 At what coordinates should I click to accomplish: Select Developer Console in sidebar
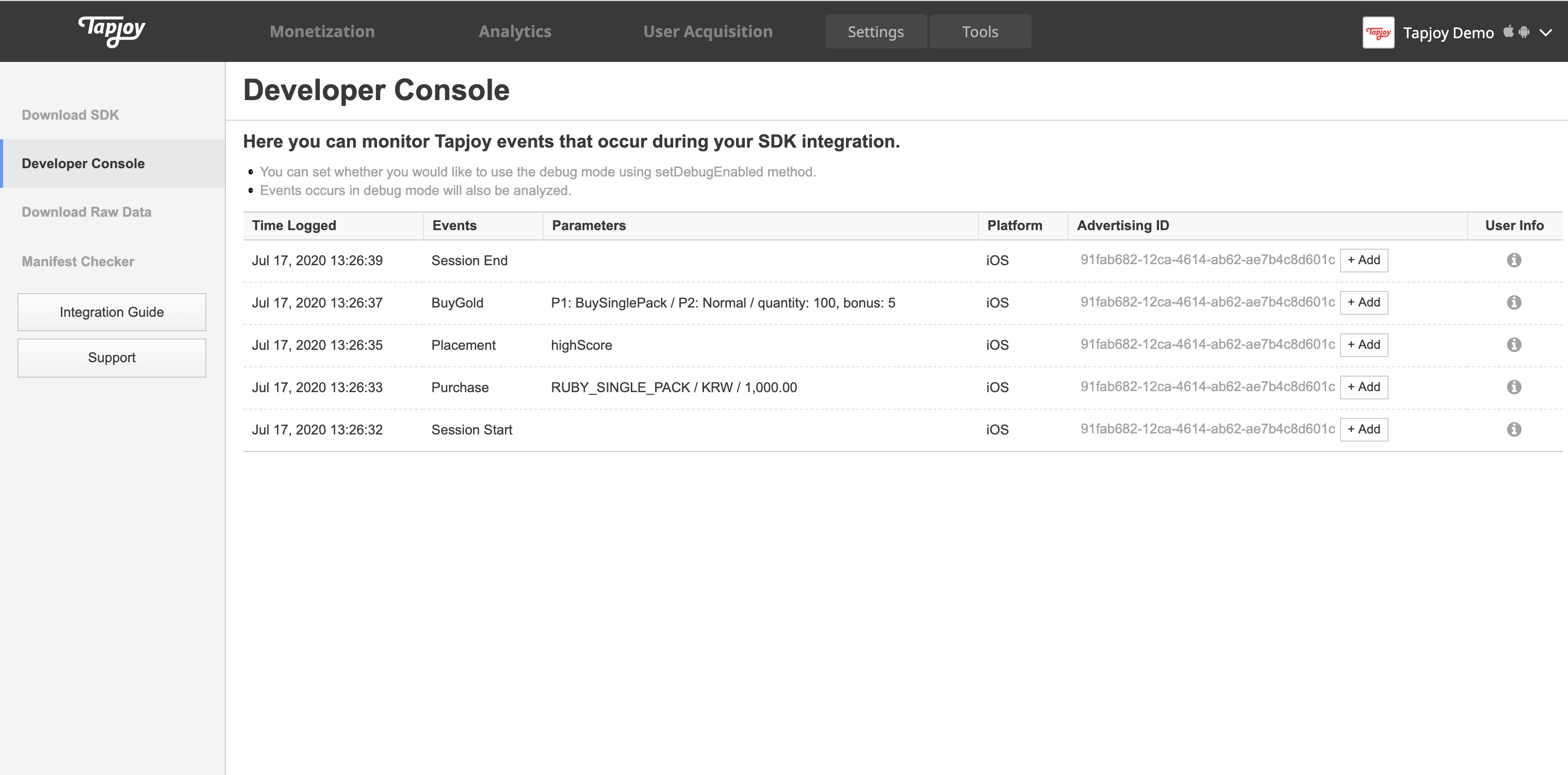pos(112,163)
